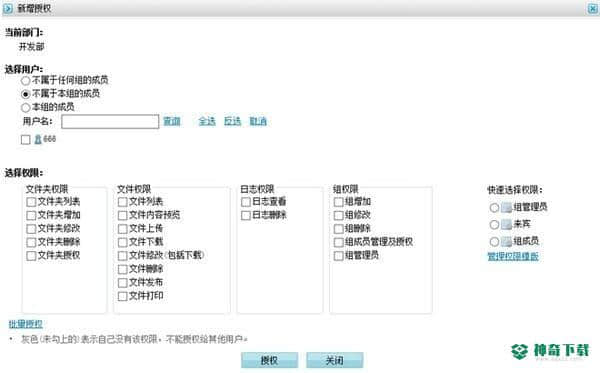
Task: Tick 组修改 permission checkbox
Action: tap(338, 215)
